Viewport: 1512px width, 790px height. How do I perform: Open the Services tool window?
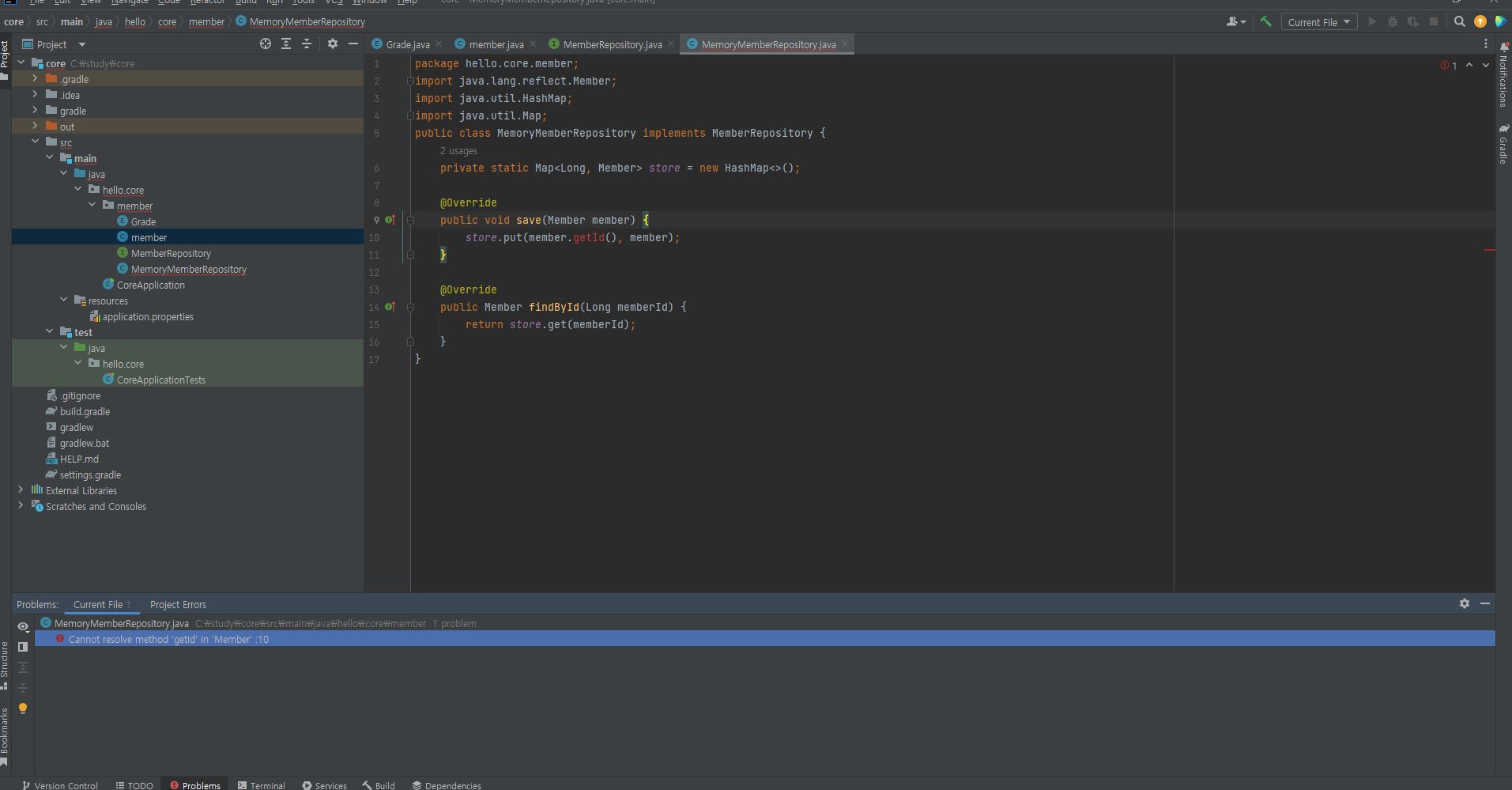(325, 785)
